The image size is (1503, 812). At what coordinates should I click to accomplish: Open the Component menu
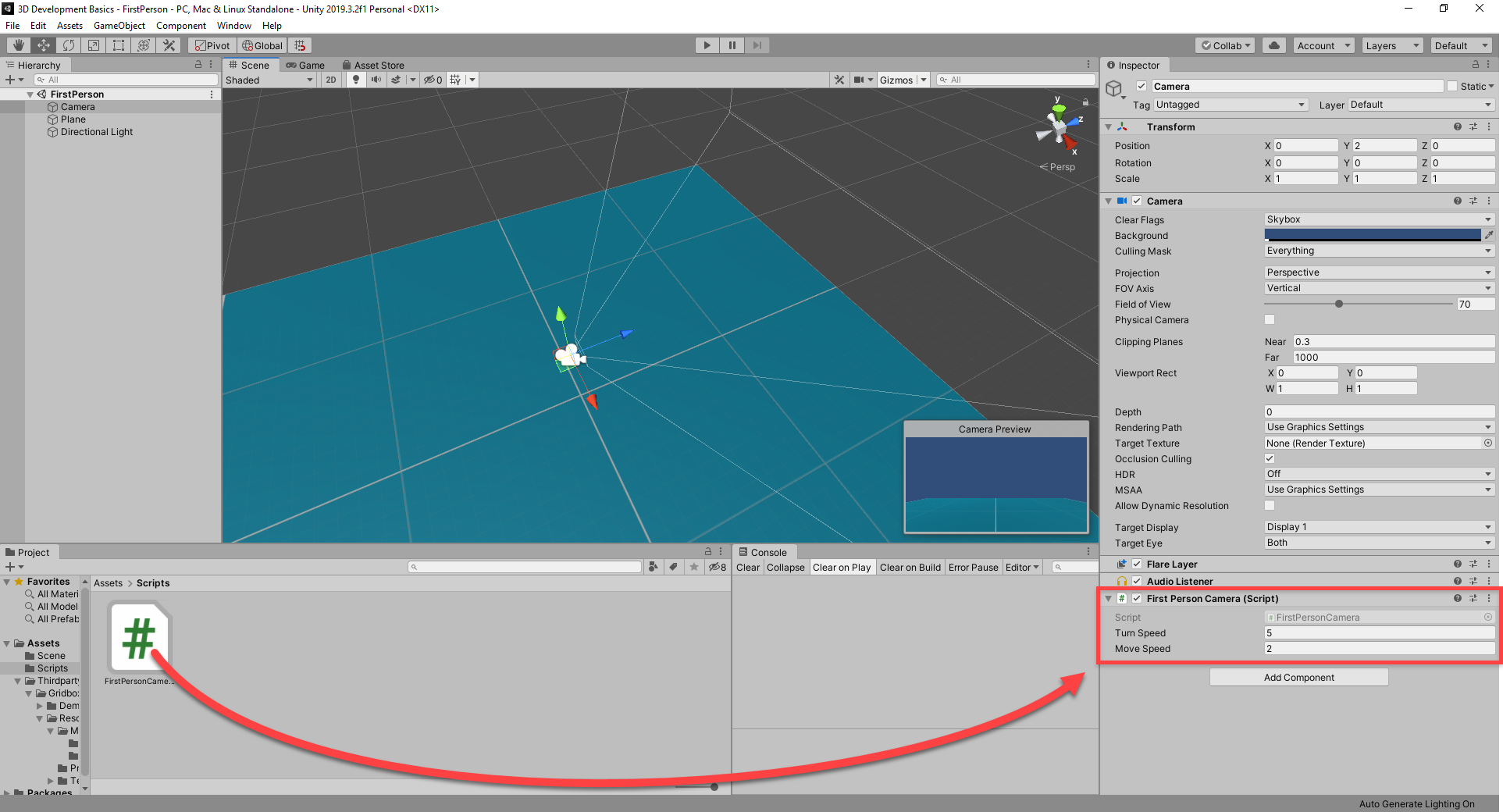pos(181,26)
